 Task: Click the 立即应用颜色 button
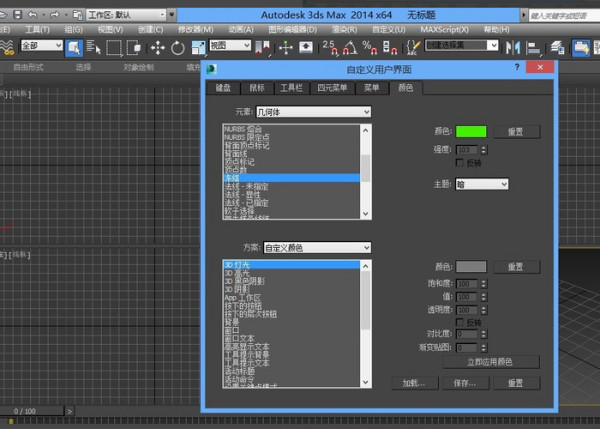(491, 362)
